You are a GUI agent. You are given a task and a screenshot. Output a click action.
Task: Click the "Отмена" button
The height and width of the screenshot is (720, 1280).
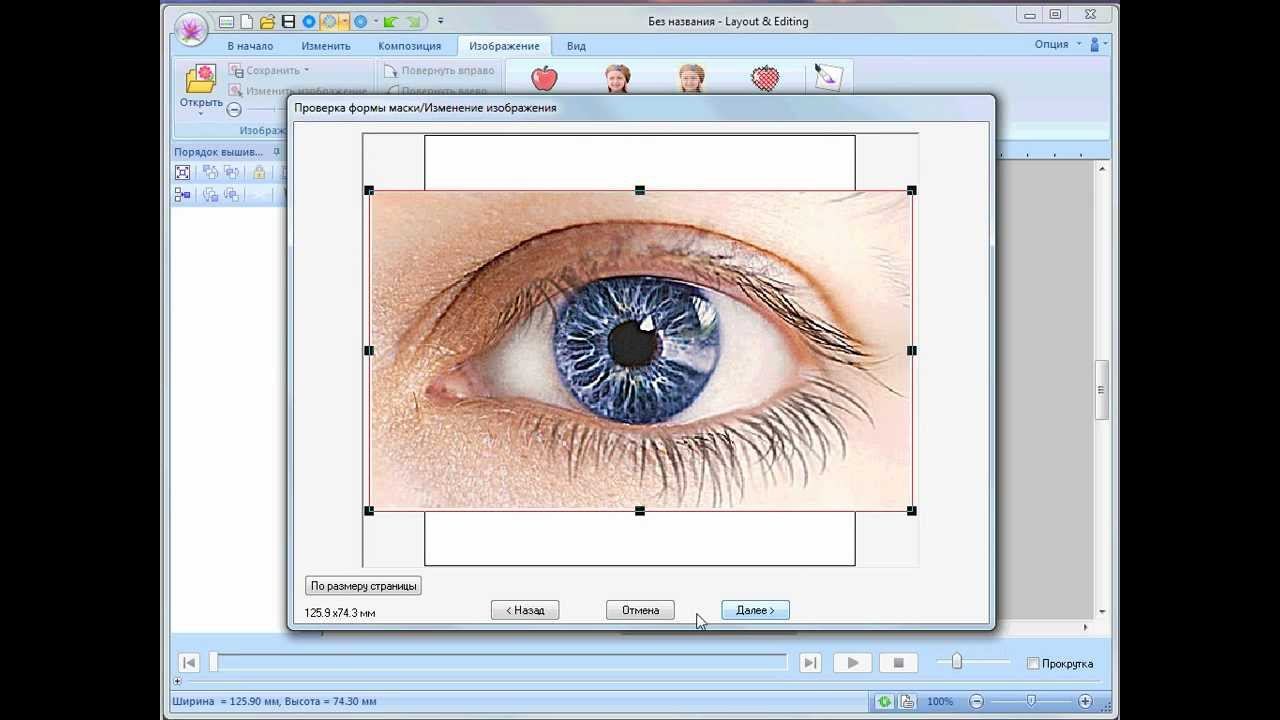pyautogui.click(x=640, y=610)
